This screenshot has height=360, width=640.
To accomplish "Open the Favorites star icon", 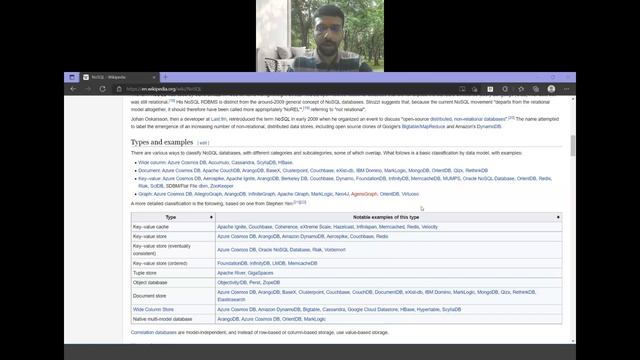I will (521, 89).
